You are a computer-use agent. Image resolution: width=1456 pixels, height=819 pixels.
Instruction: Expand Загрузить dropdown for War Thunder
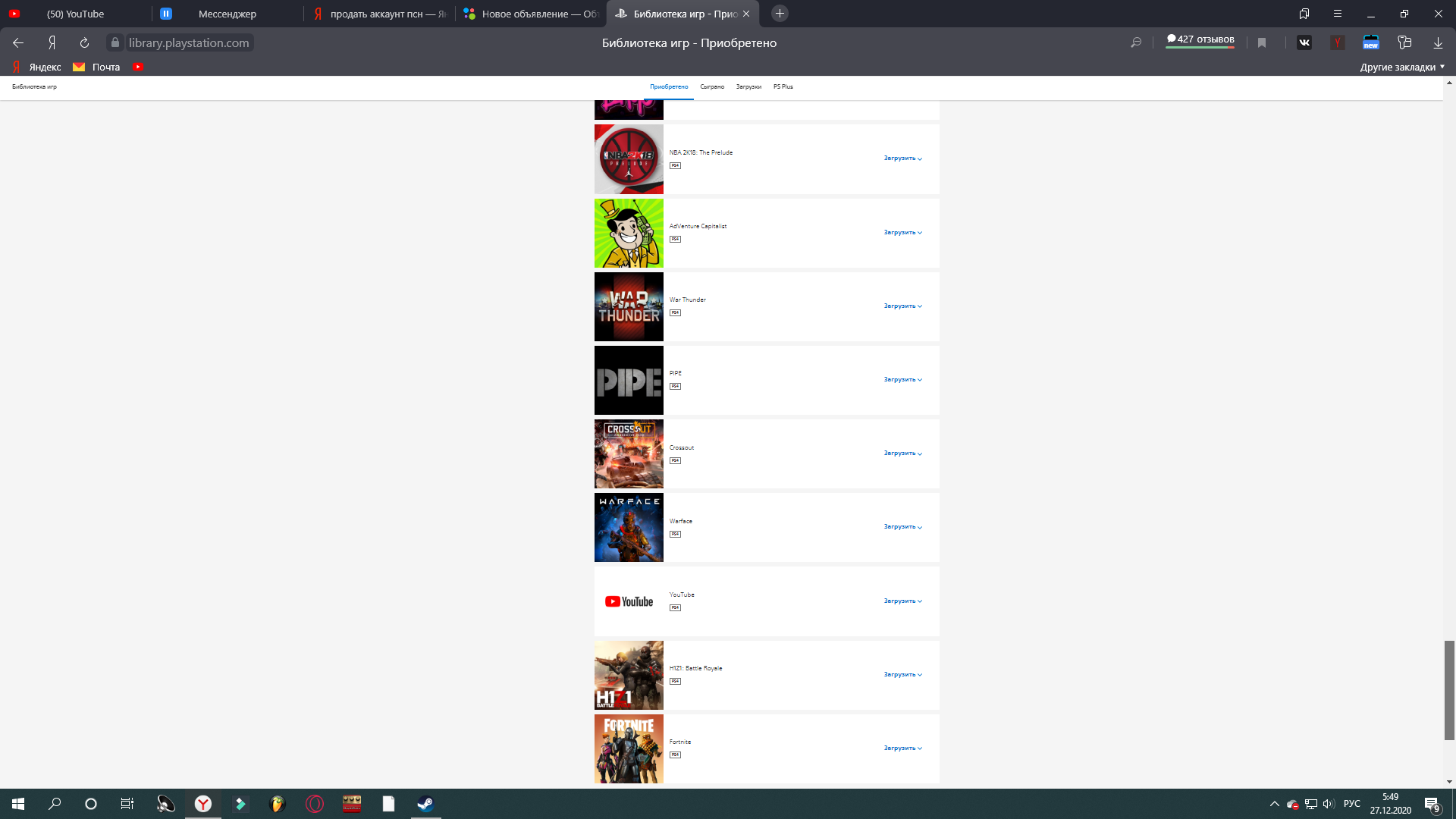(x=902, y=306)
